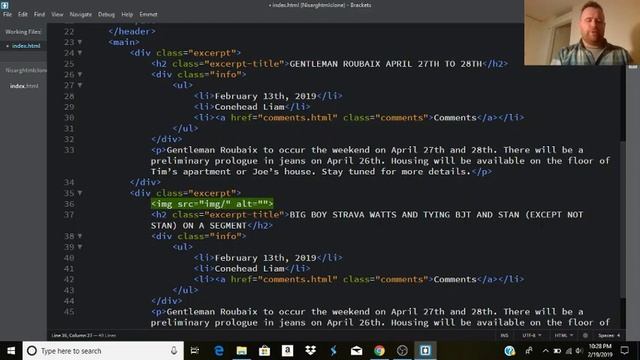
Task: Open the clock and date flyout
Action: pos(600,351)
